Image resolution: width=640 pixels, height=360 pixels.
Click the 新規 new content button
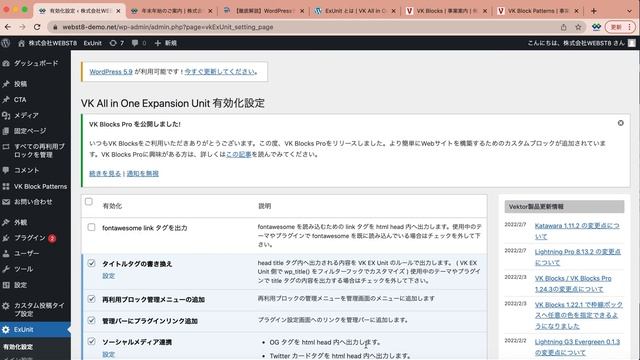click(x=166, y=43)
